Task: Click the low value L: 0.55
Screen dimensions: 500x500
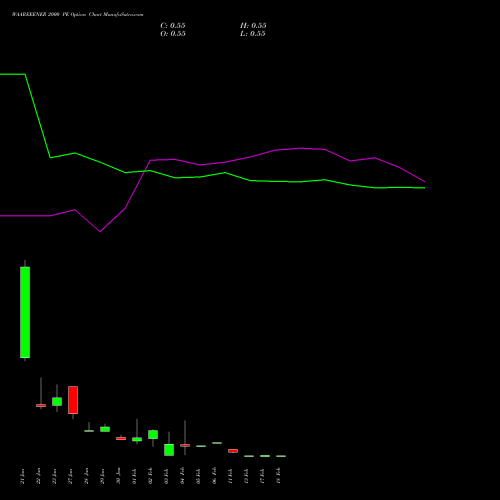Action: [253, 34]
